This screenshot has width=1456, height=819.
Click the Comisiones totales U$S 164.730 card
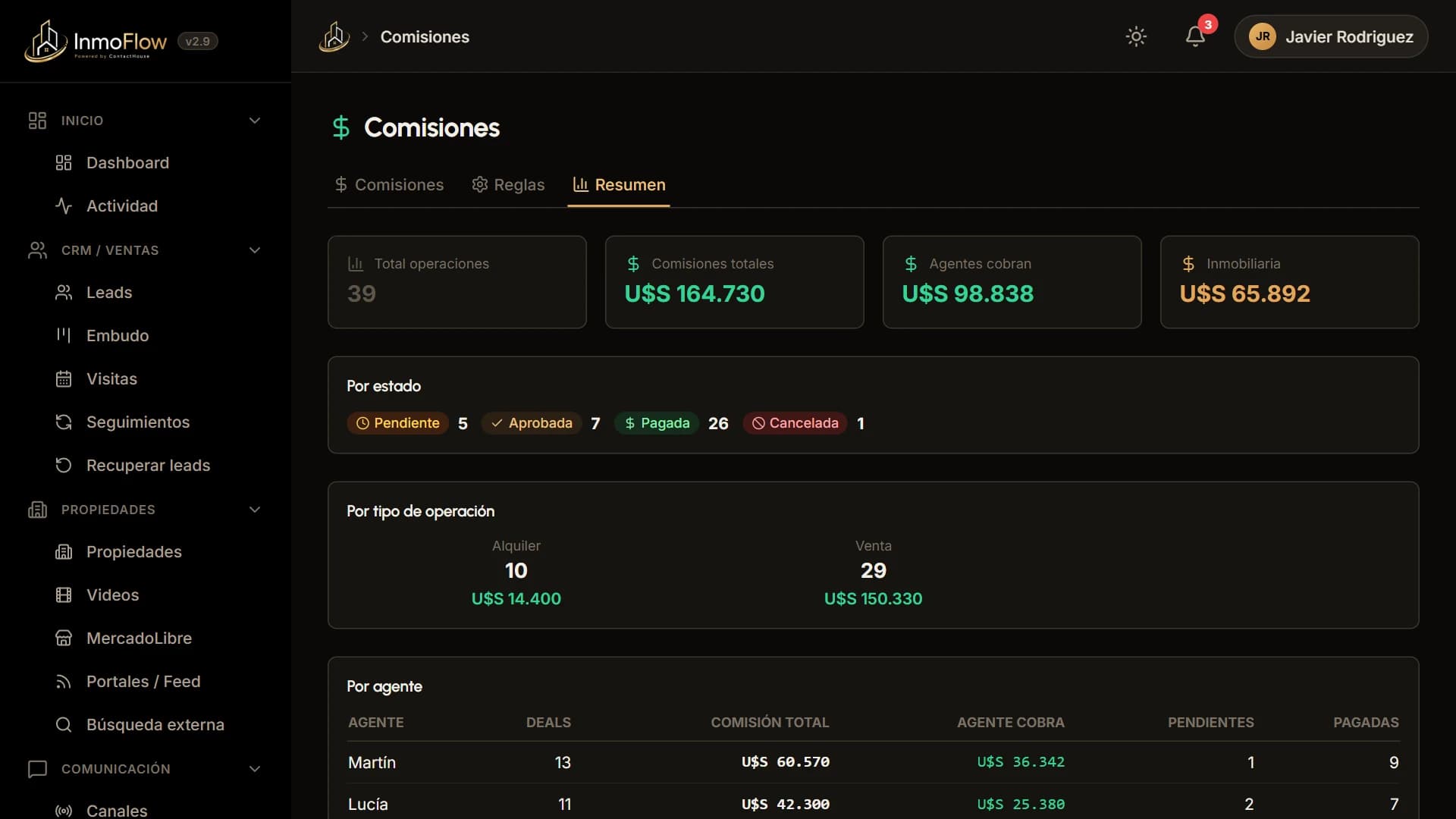(x=735, y=282)
